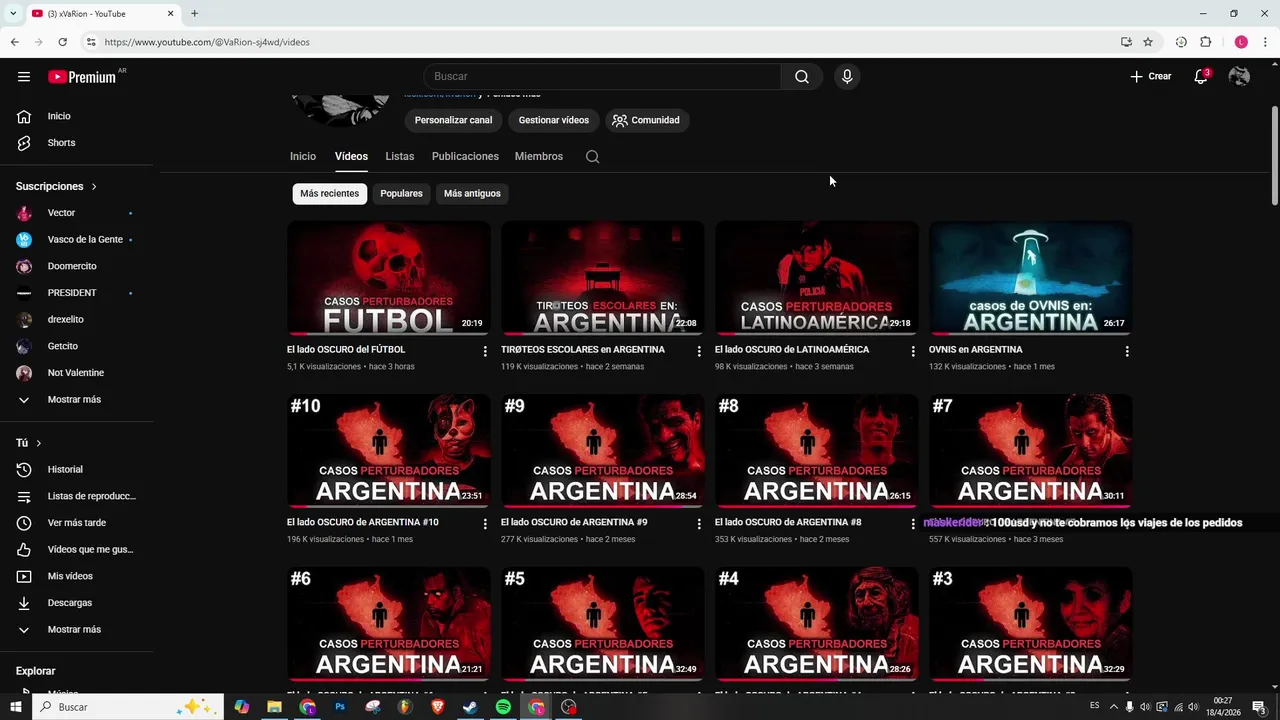Viewport: 1280px width, 720px height.
Task: Open TIROTEOS ESCOLARES en ARGENTINA thumbnail
Action: 603,278
